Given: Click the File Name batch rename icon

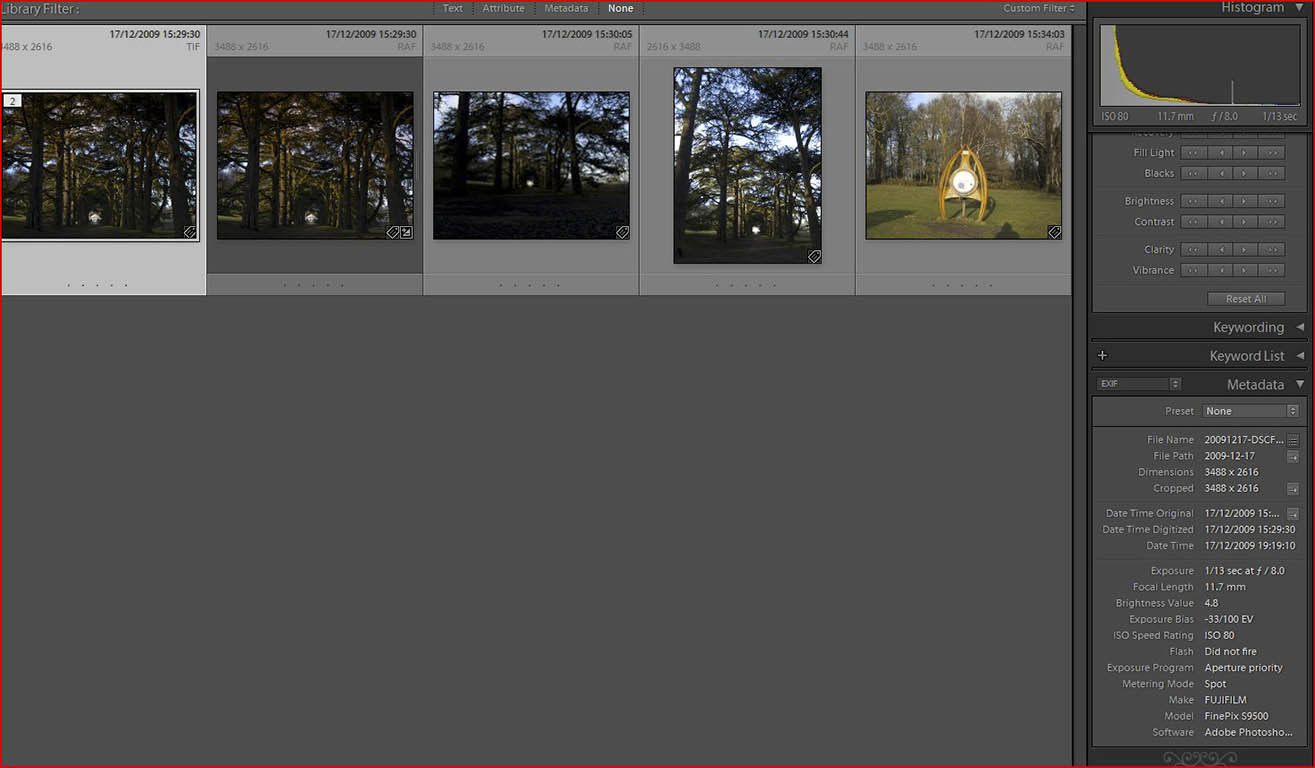Looking at the screenshot, I should 1293,440.
